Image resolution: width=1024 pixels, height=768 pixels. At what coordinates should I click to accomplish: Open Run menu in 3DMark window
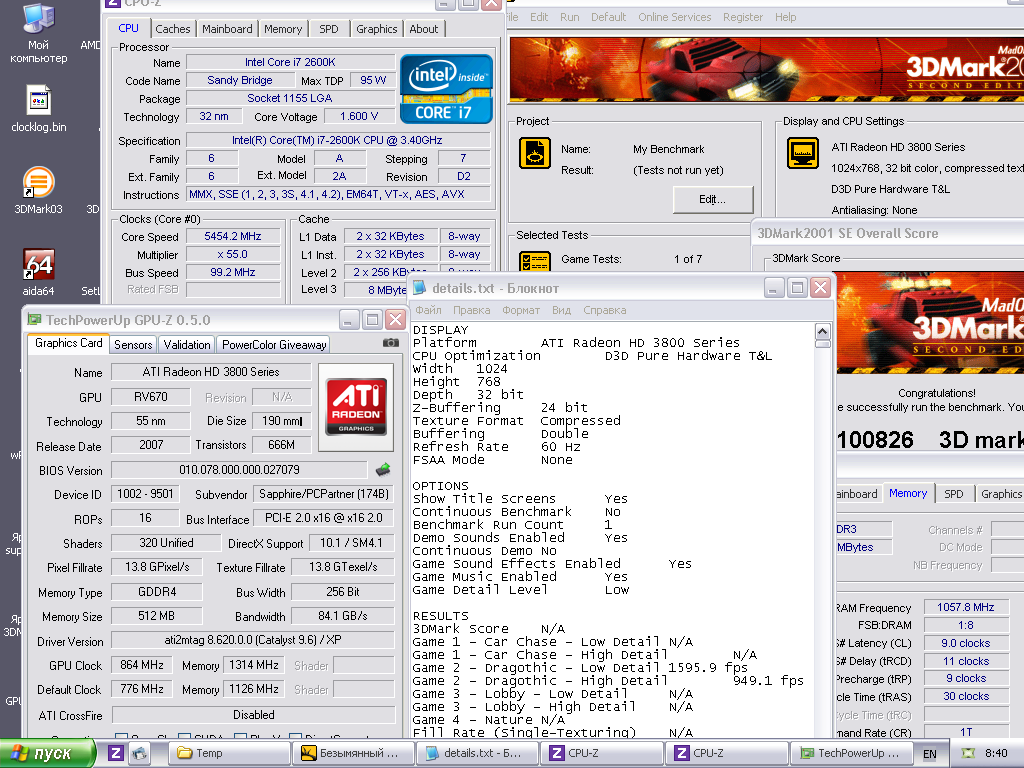[569, 17]
